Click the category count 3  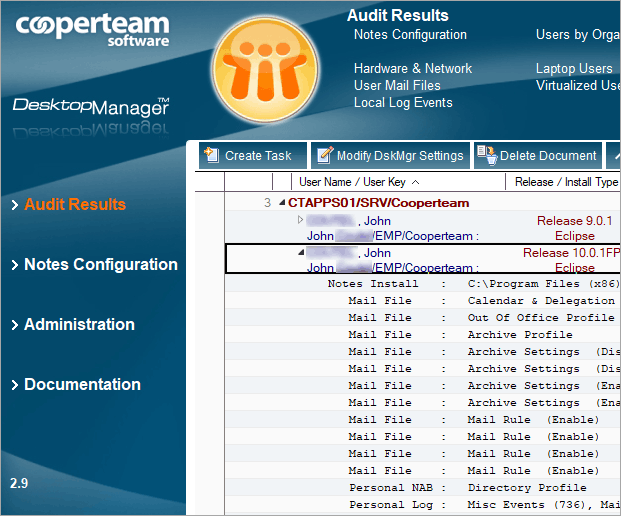[268, 203]
